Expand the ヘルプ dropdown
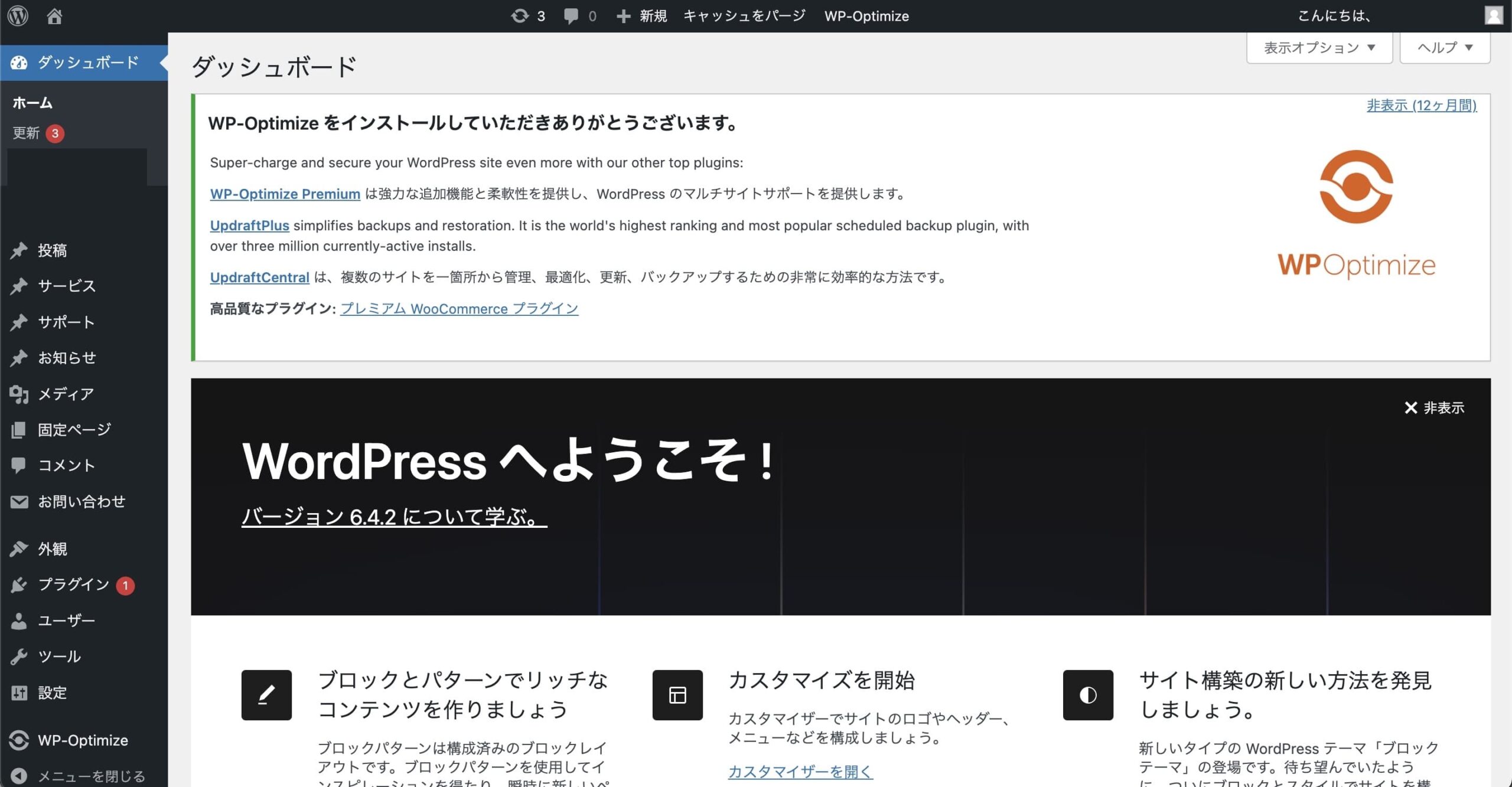 tap(1445, 48)
